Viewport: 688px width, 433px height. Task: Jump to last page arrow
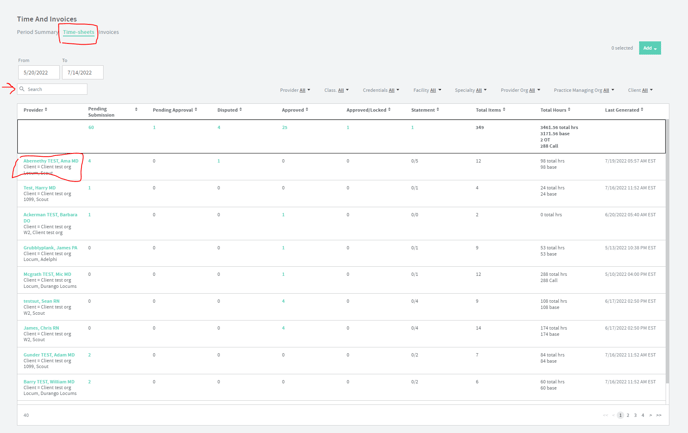coord(659,415)
